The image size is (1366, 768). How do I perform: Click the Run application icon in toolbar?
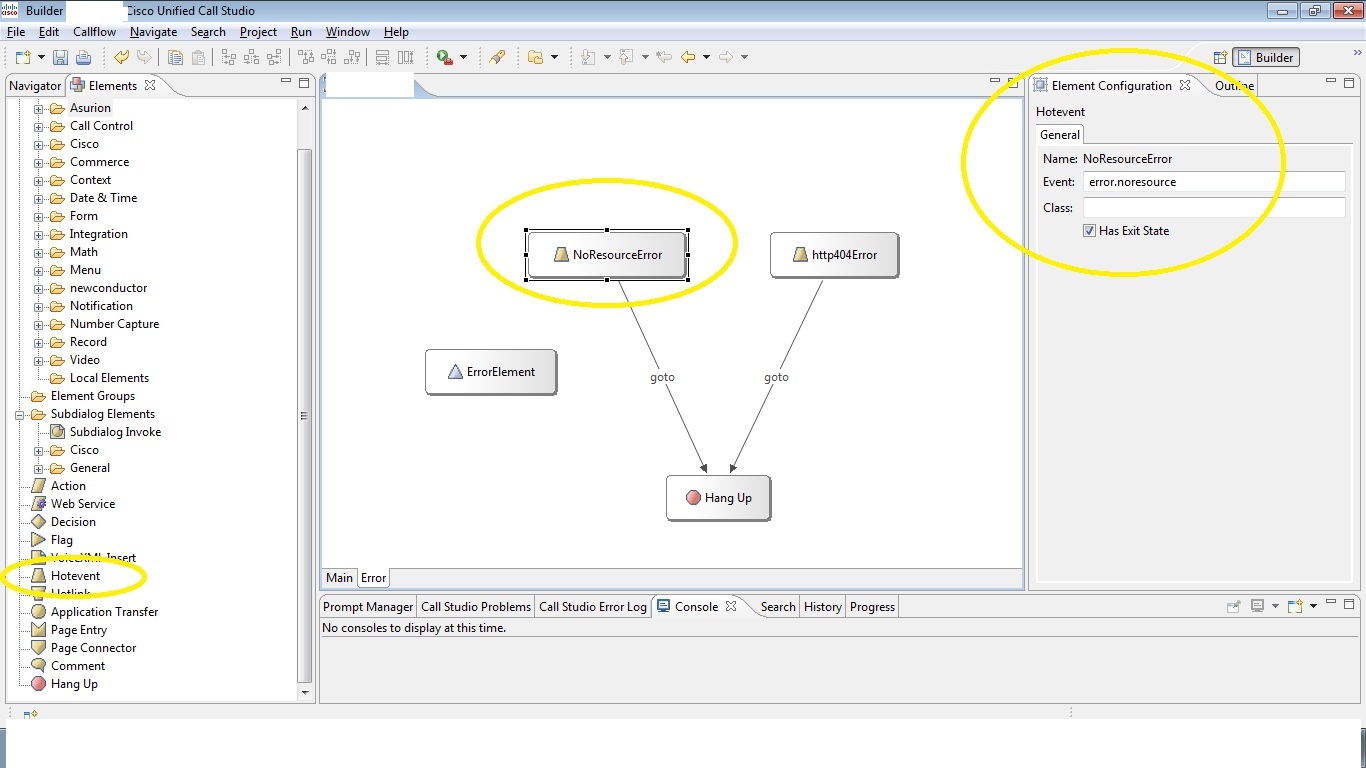[445, 57]
